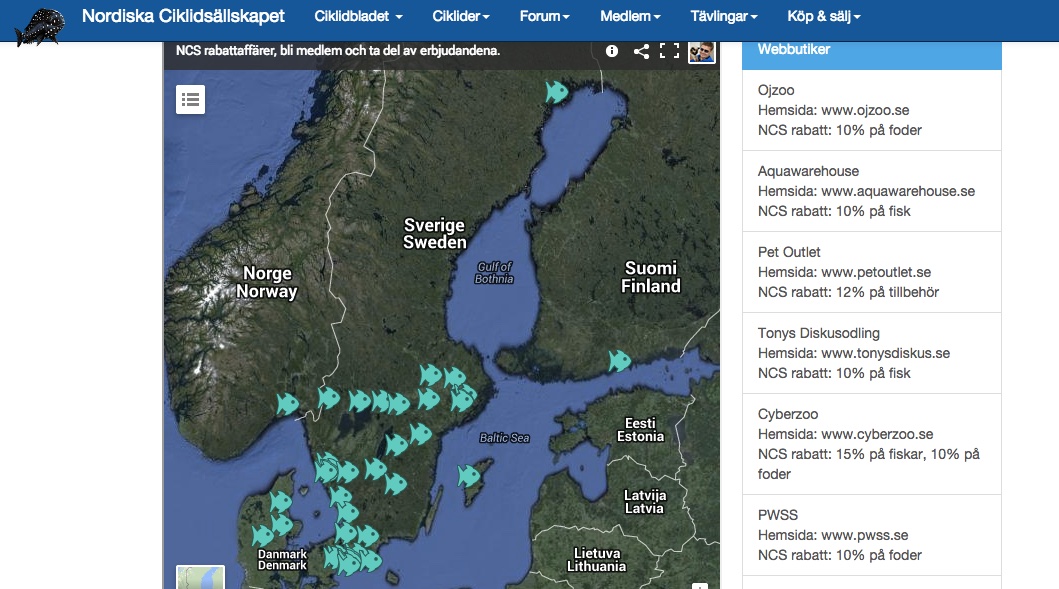1059x589 pixels.
Task: Select the PWSS shop name
Action: coord(777,515)
